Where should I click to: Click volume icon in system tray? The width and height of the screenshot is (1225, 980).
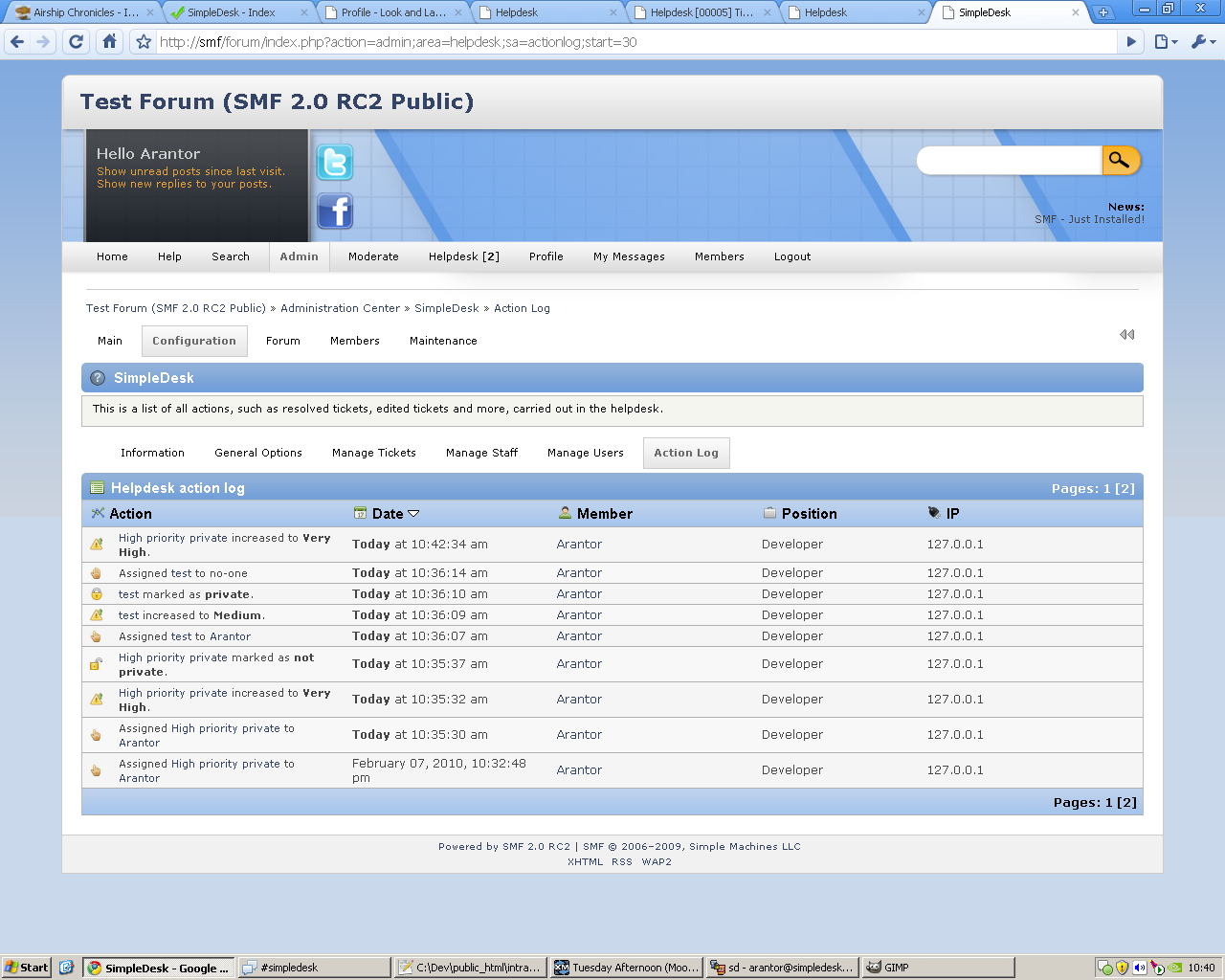[1139, 968]
